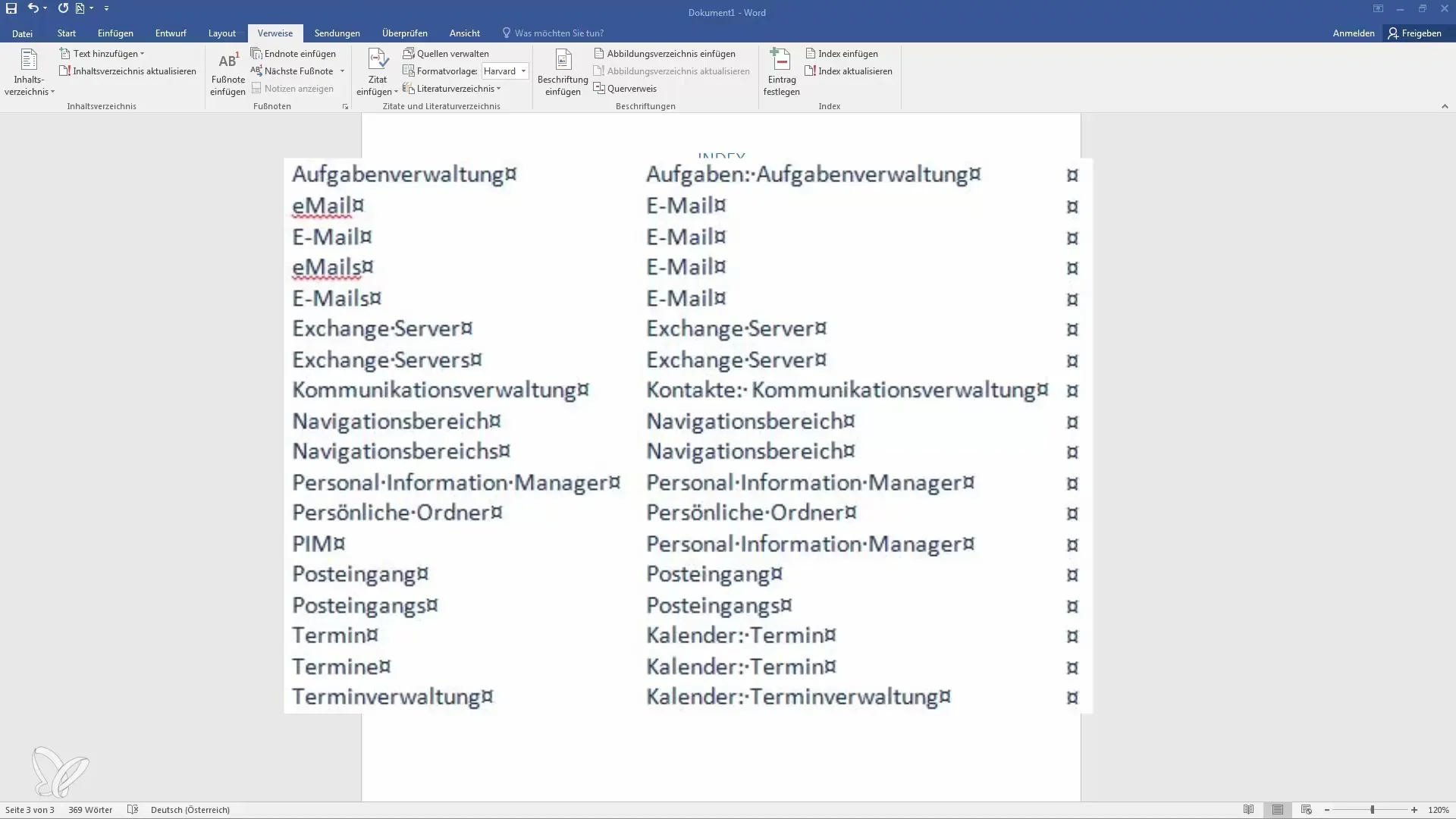Open ribbon display options icon
The width and height of the screenshot is (1456, 819).
1378,9
